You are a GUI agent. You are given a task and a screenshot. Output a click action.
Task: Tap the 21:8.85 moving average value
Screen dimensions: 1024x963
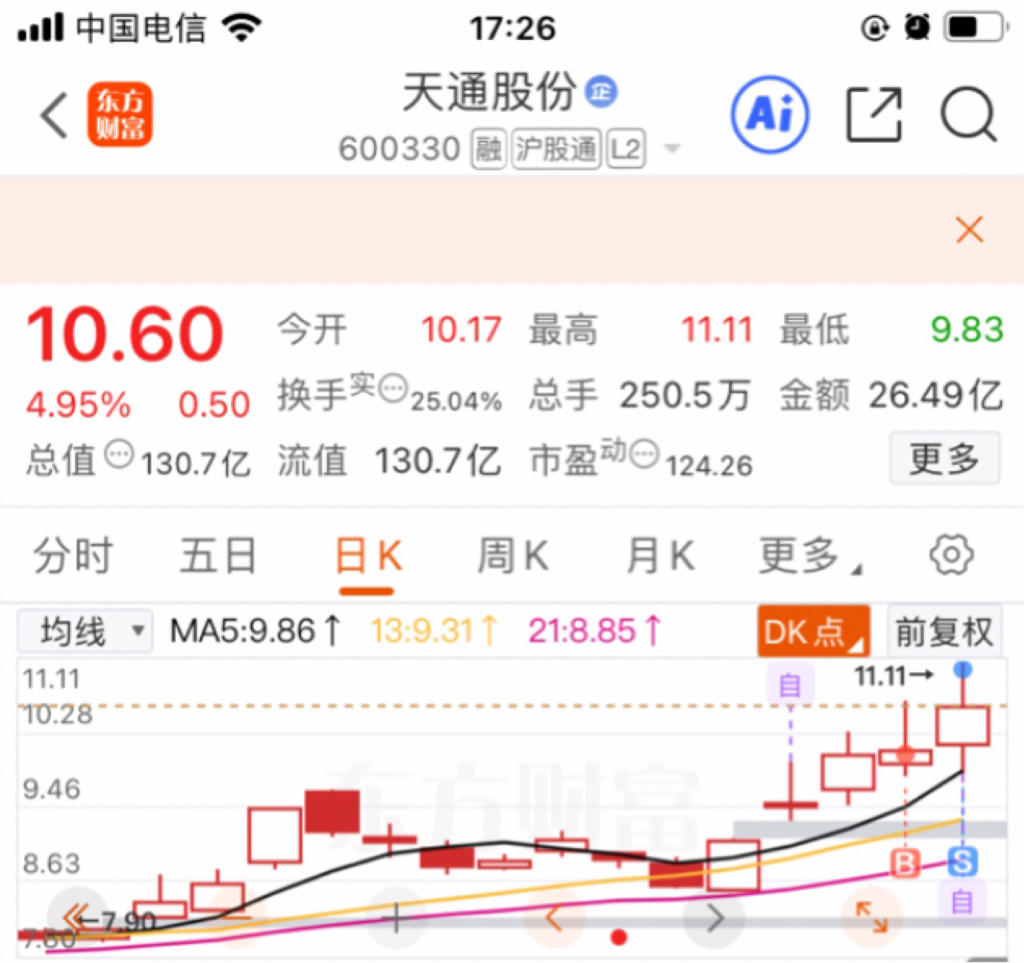coord(595,631)
